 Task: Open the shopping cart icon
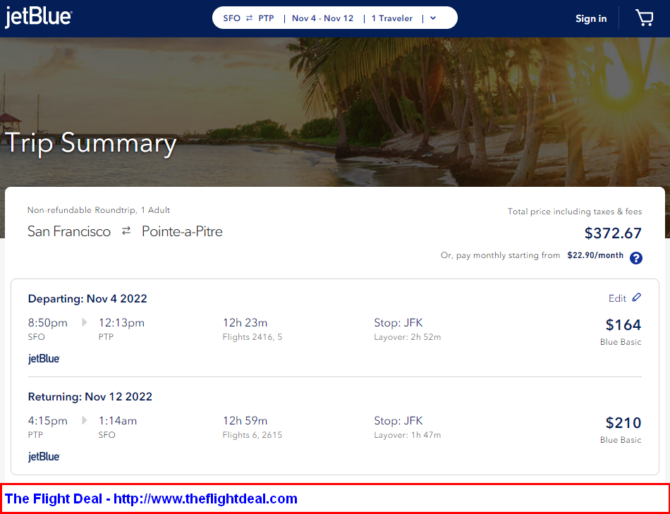pos(644,18)
